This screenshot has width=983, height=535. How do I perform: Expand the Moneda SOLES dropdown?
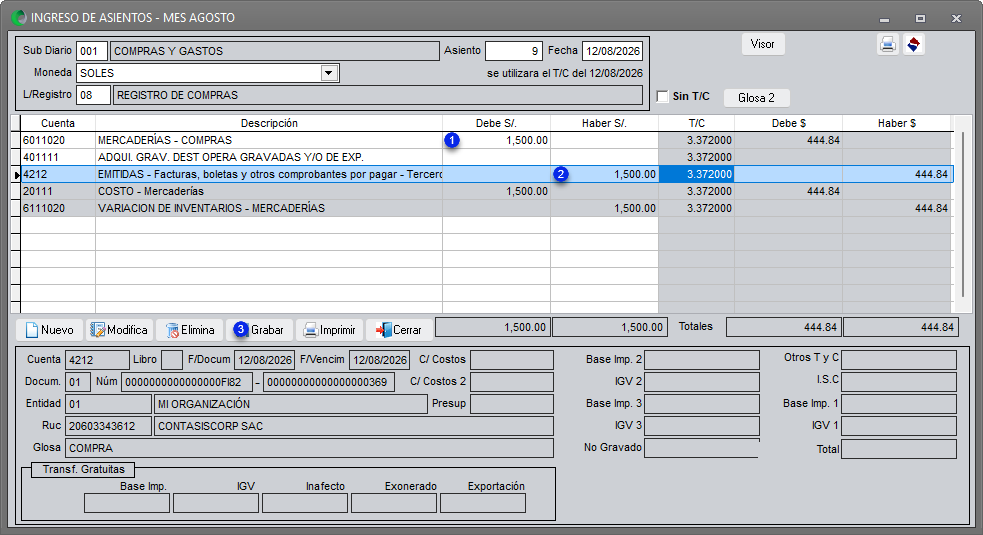click(329, 73)
